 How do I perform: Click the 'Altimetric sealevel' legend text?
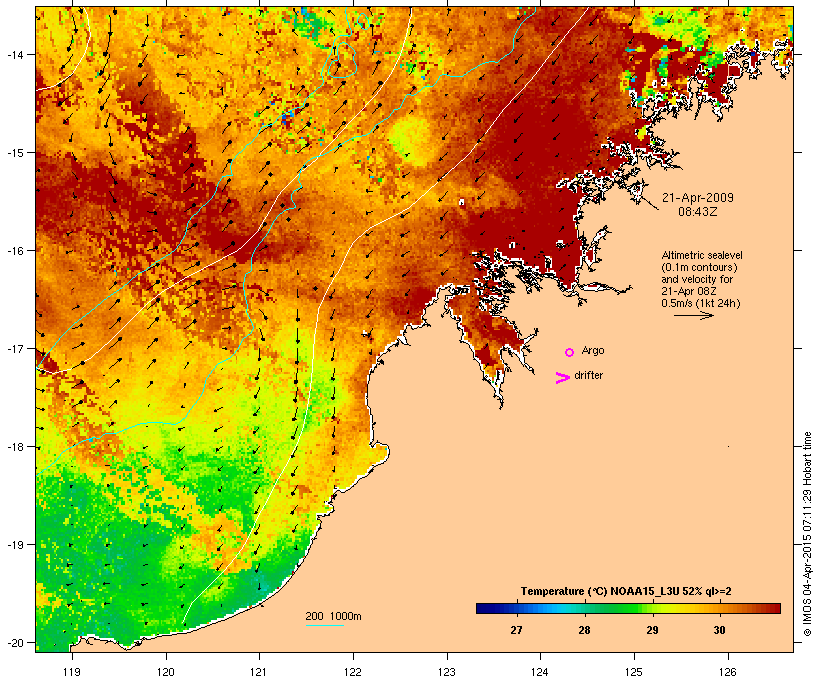coord(702,255)
